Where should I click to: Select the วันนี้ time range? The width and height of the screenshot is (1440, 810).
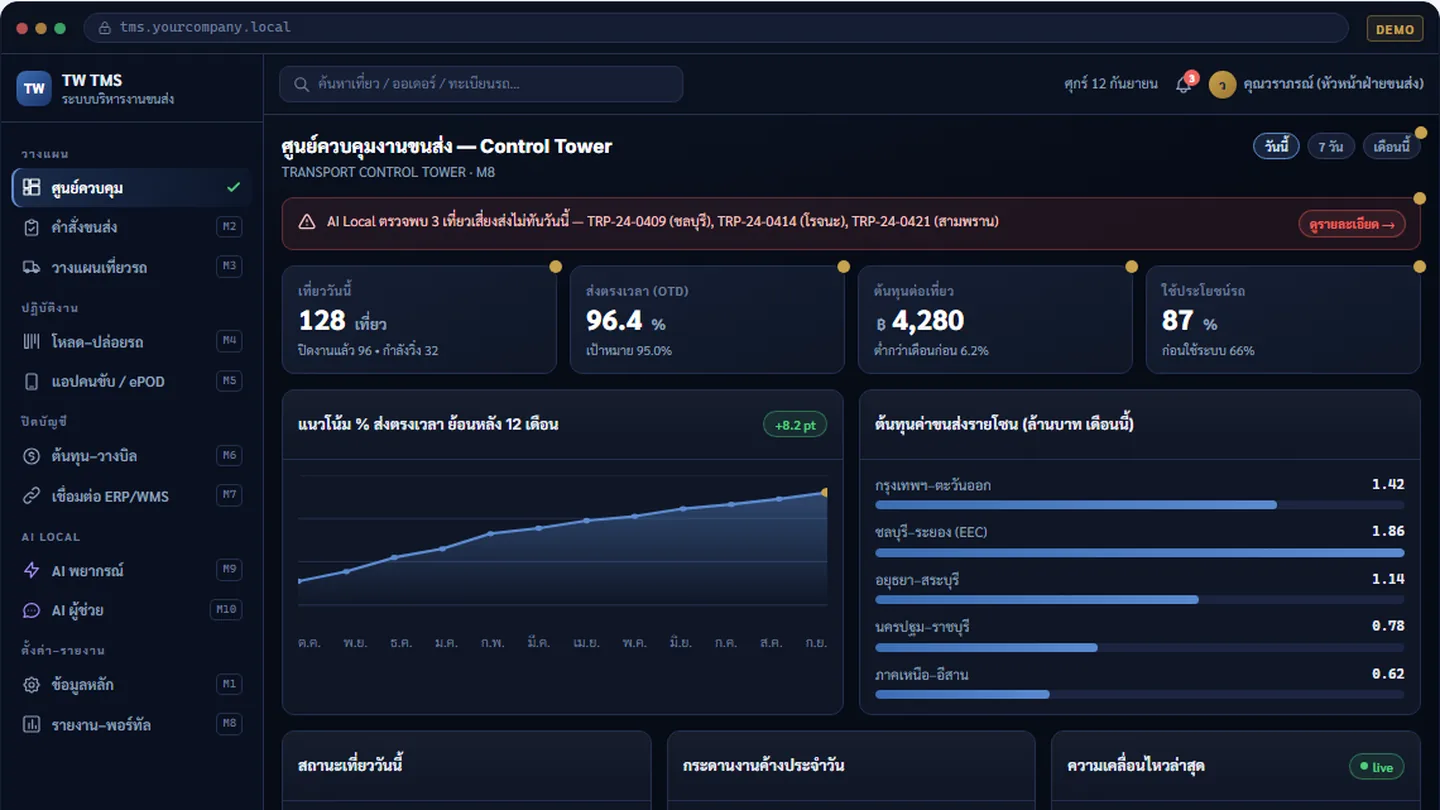tap(1276, 147)
